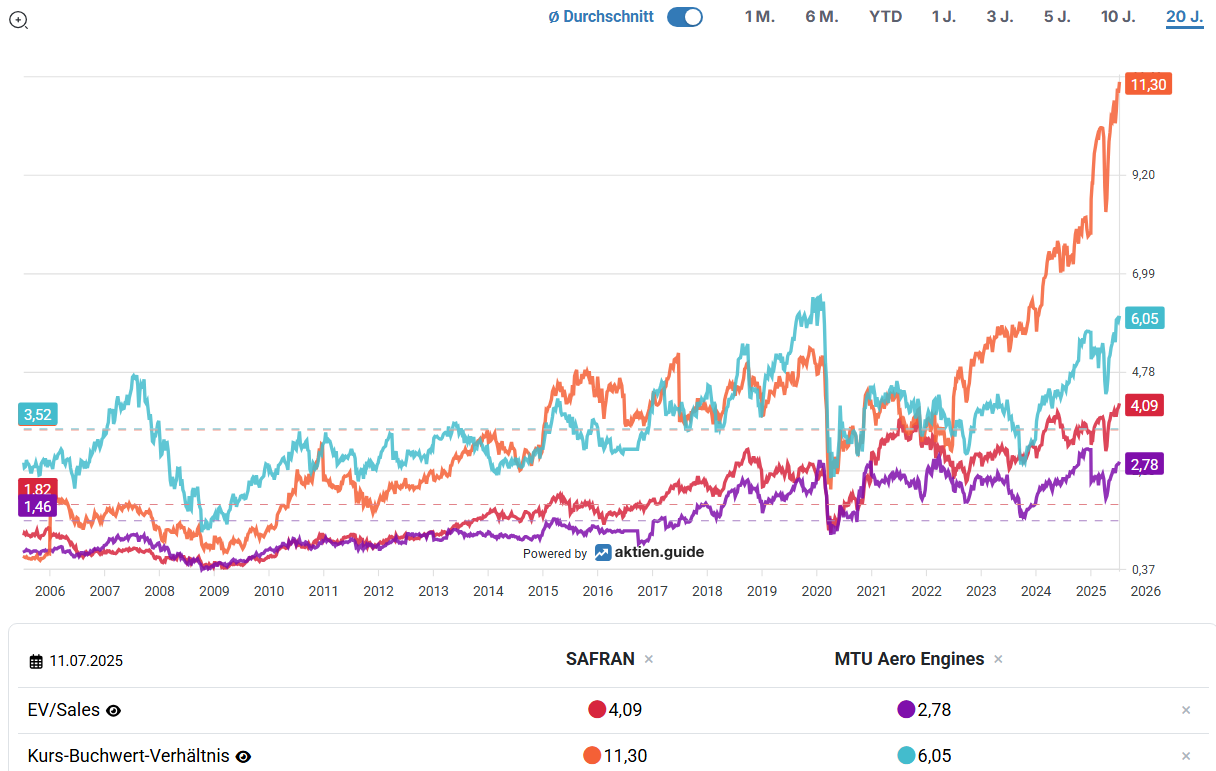Click the zoom magnifier icon above the chart
Screen dimensions: 1216x771
click(18, 19)
